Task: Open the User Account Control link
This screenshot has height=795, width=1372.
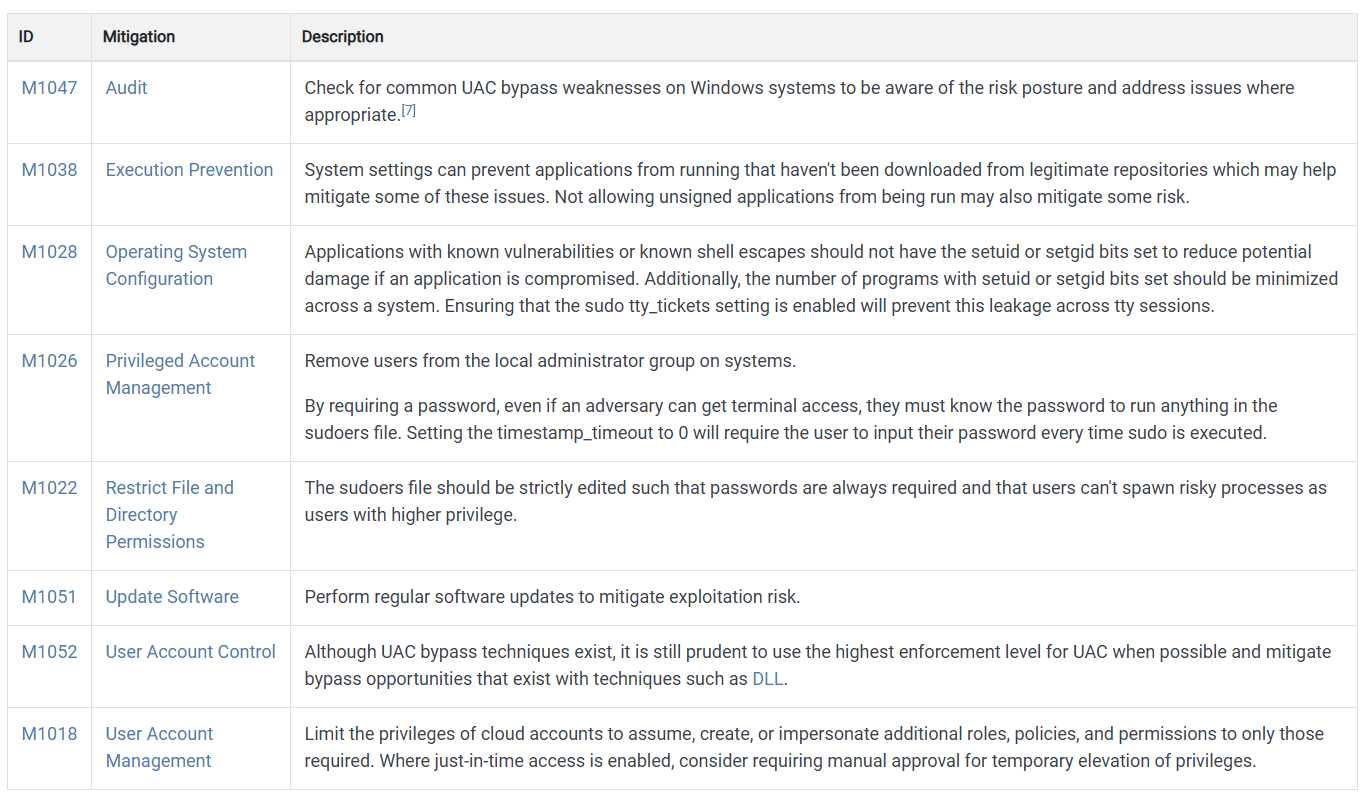Action: 190,652
